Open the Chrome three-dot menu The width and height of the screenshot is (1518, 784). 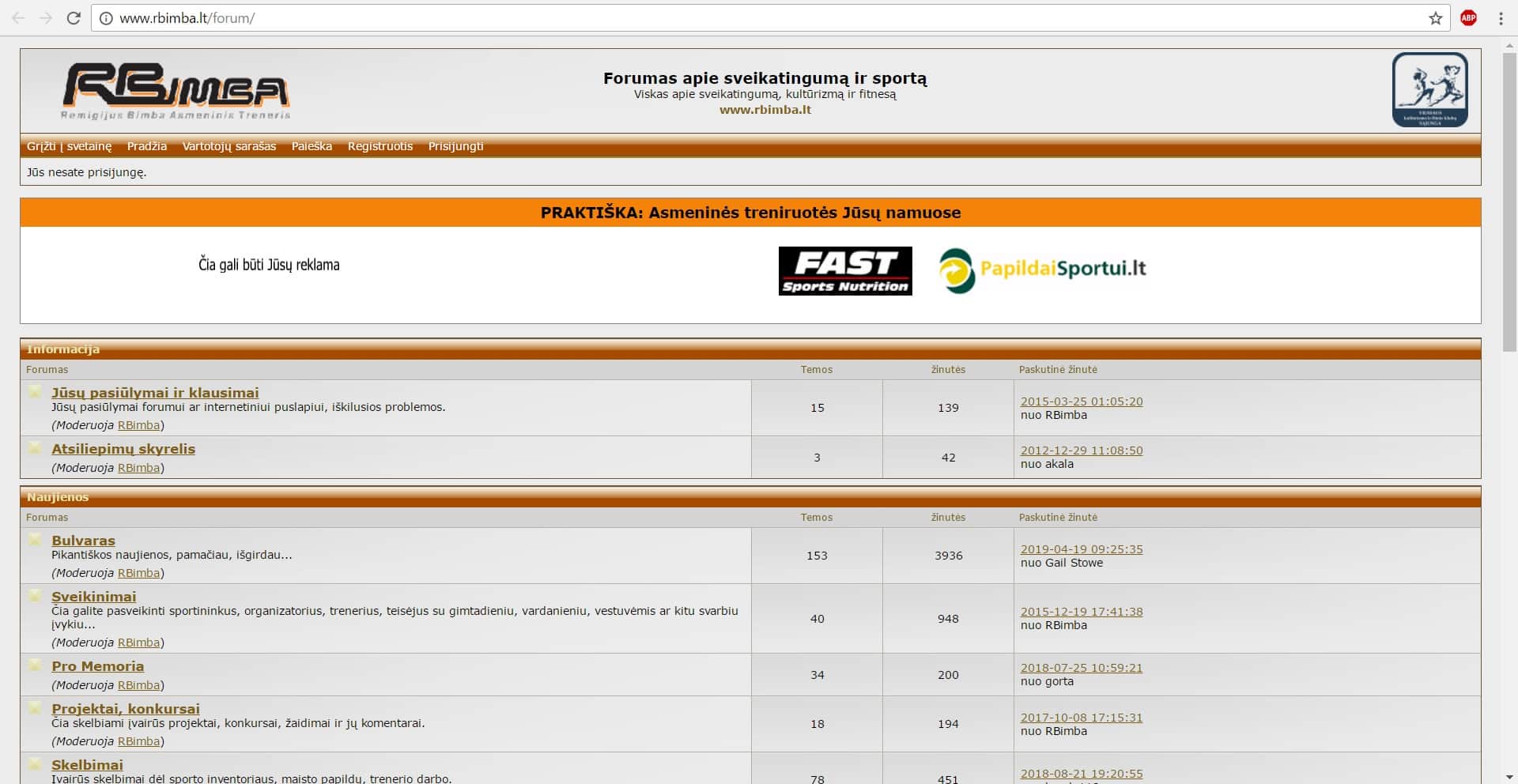1501,18
